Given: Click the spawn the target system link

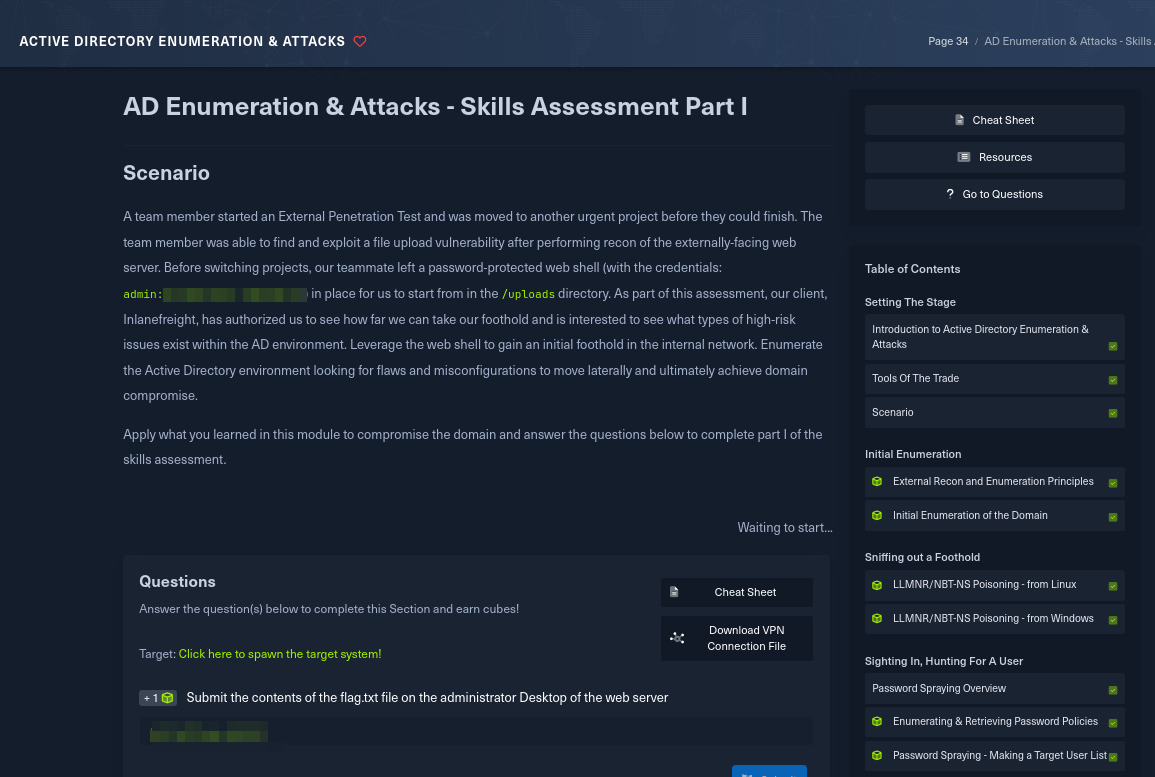Looking at the screenshot, I should tap(280, 653).
